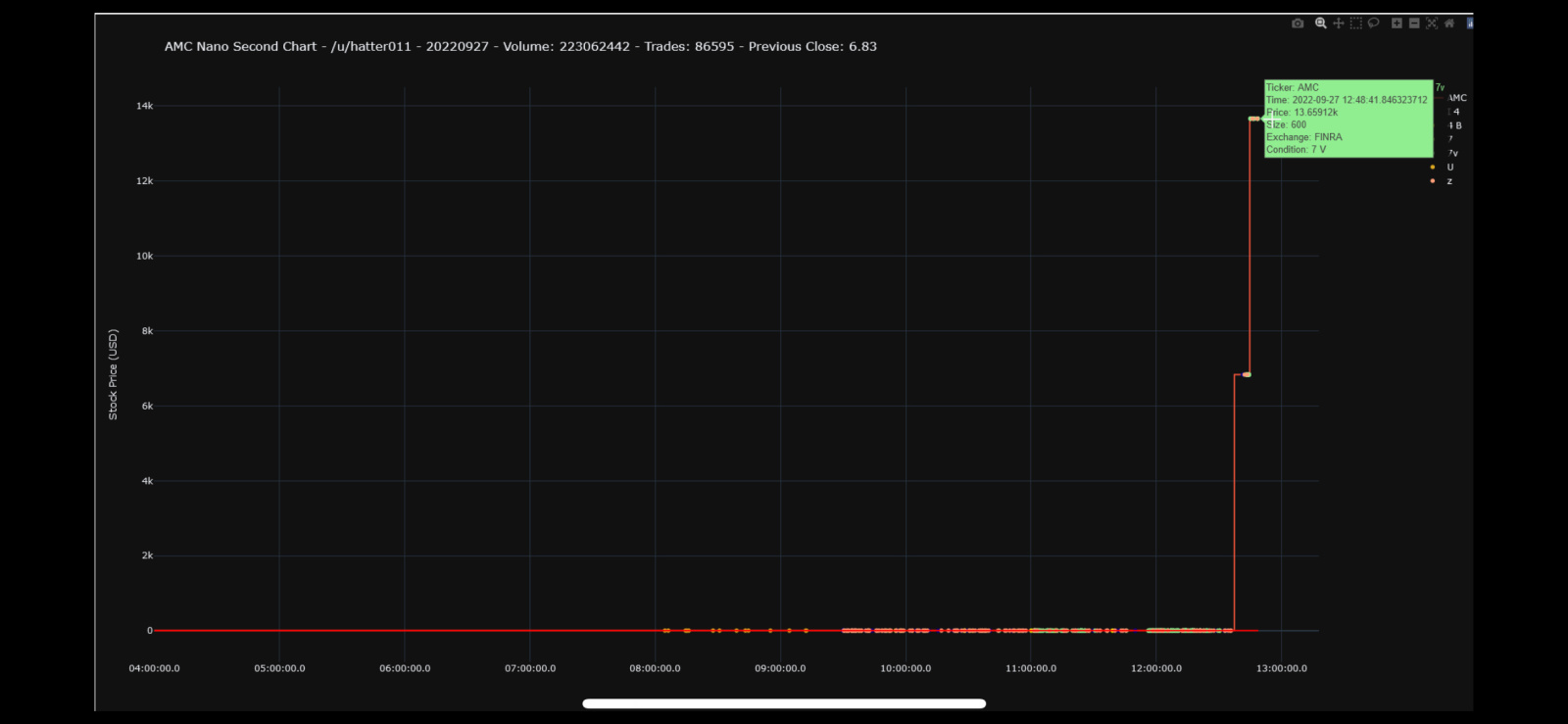Click the 'Trades: 86595' text in the title
Viewport: 1568px width, 724px height.
689,46
